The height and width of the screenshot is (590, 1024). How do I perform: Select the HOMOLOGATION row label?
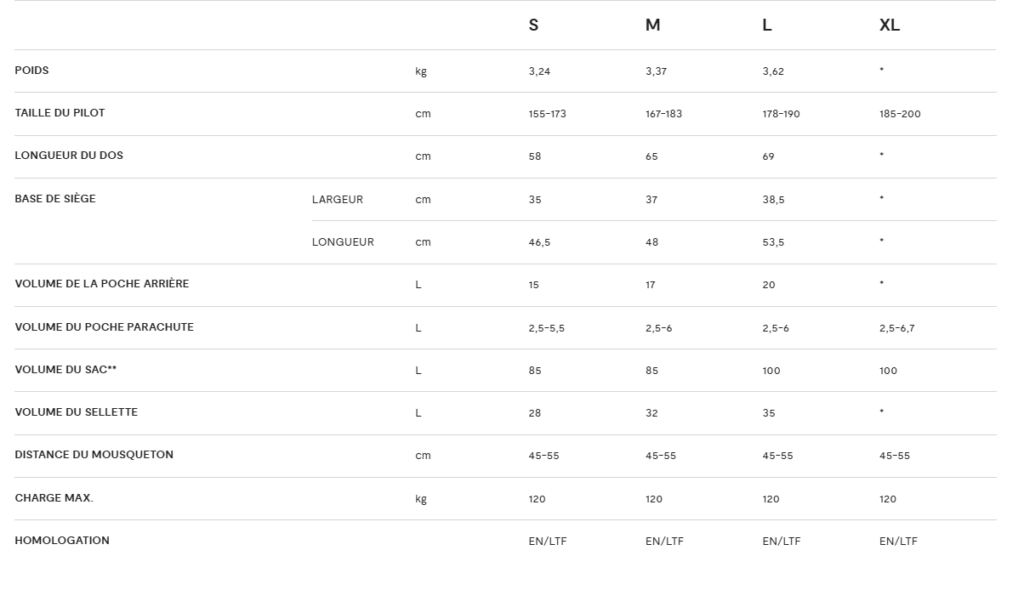(x=62, y=540)
